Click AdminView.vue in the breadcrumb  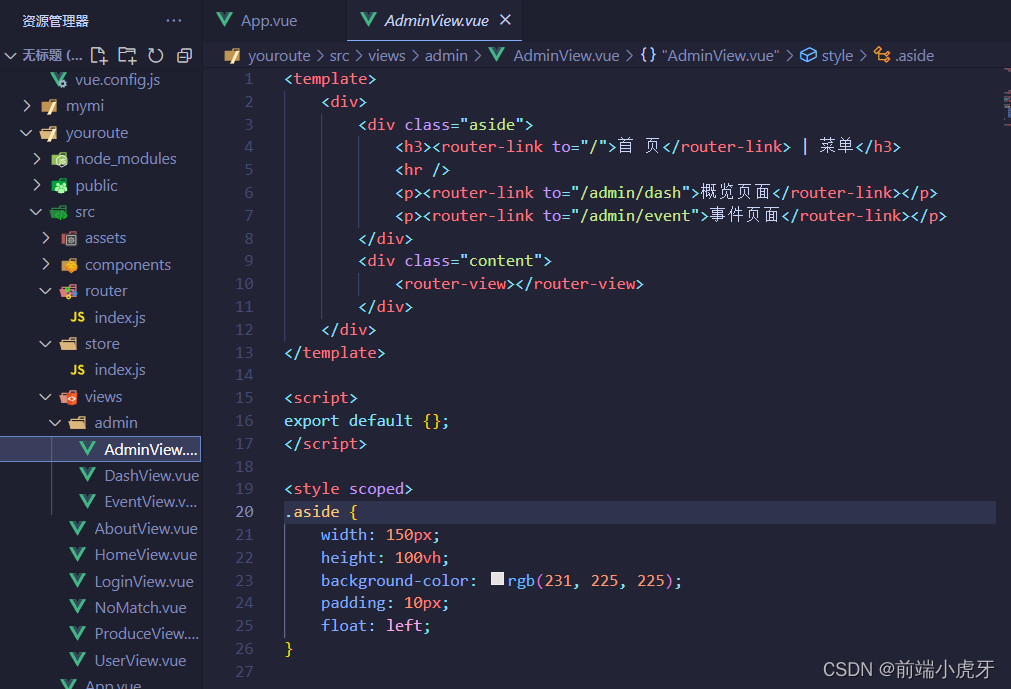(x=566, y=56)
